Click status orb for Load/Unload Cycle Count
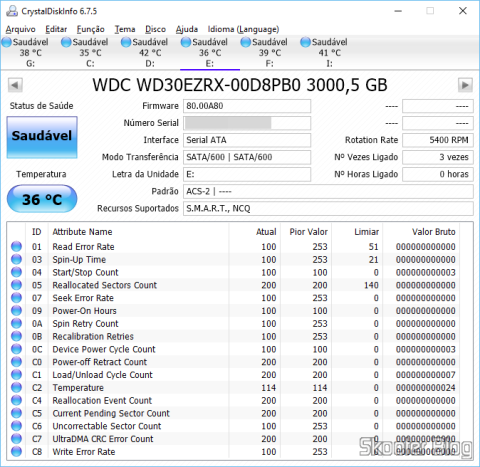Screen dimensions: 480x467 tap(16, 374)
